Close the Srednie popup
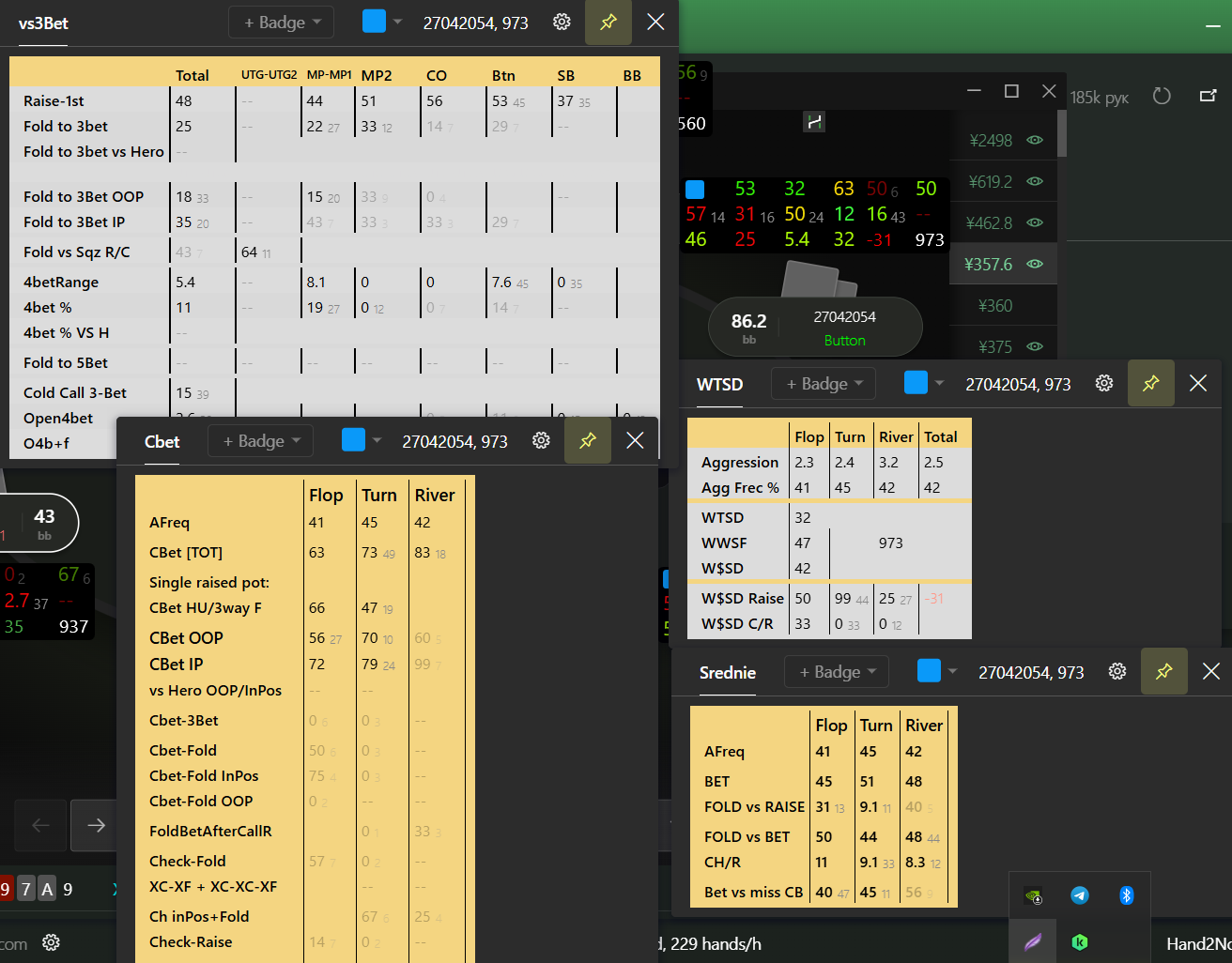The image size is (1232, 963). pos(1211,671)
